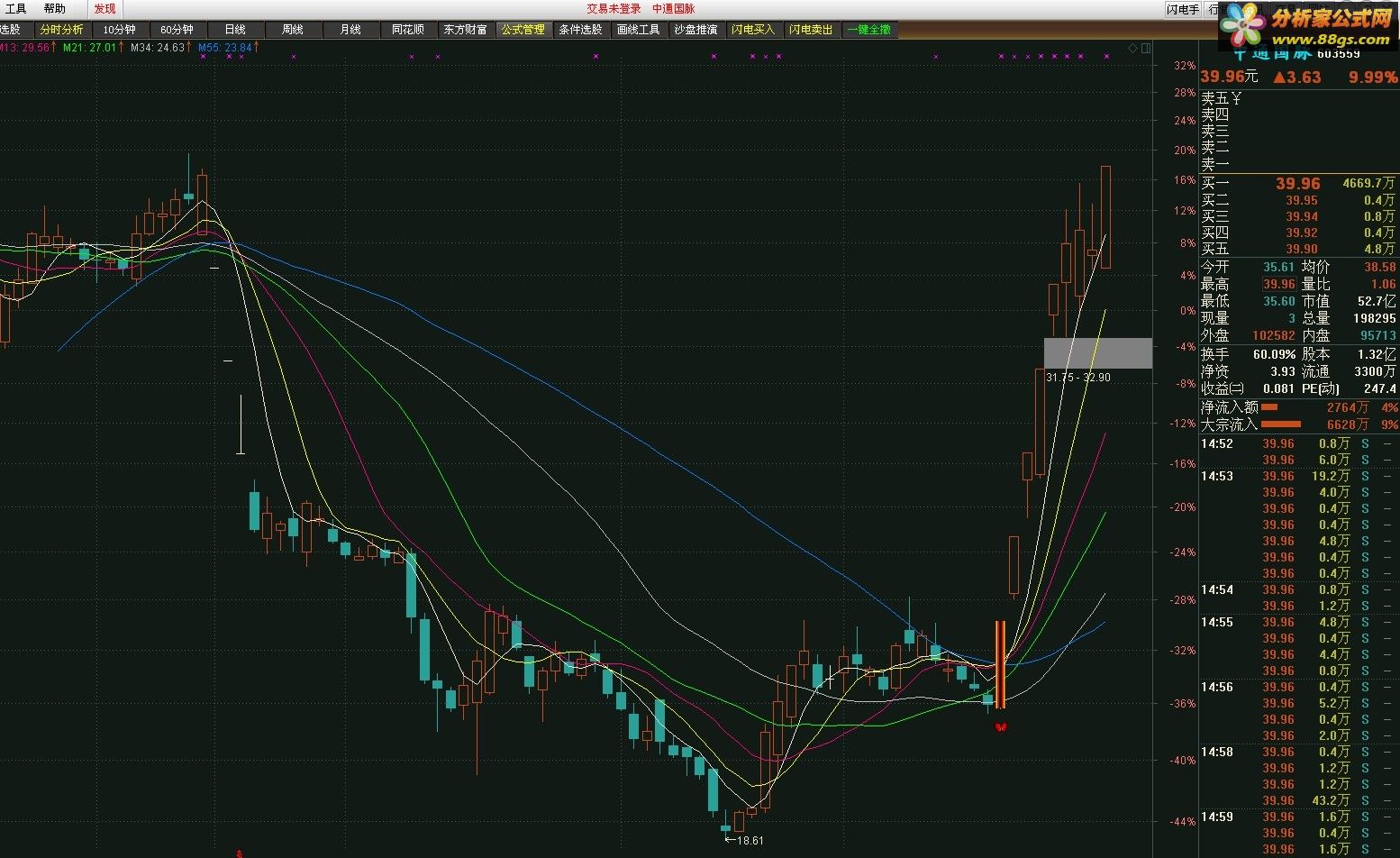Click the 18.61 low price label

point(750,840)
